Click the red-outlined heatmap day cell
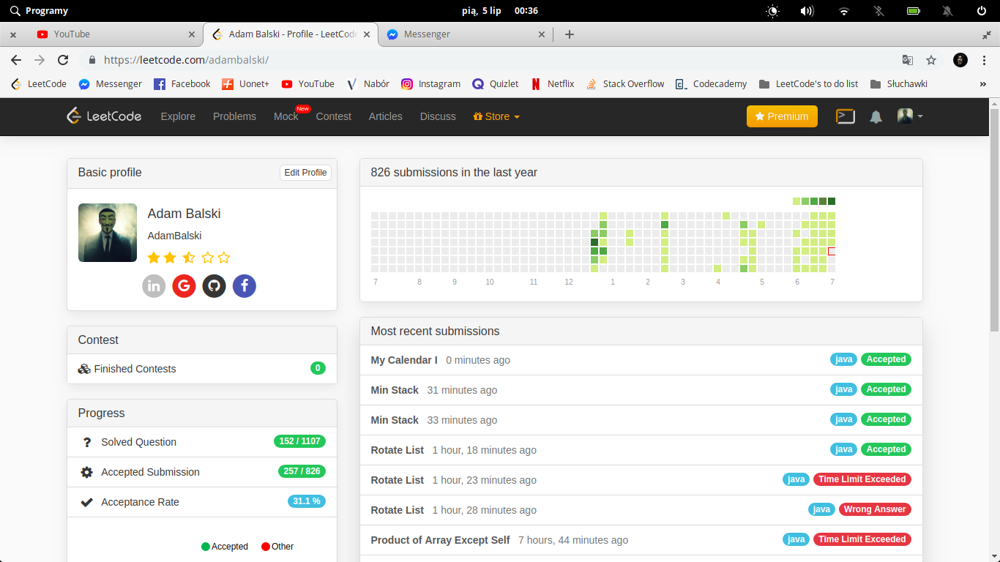Screen dimensions: 1000x562 pos(832,251)
